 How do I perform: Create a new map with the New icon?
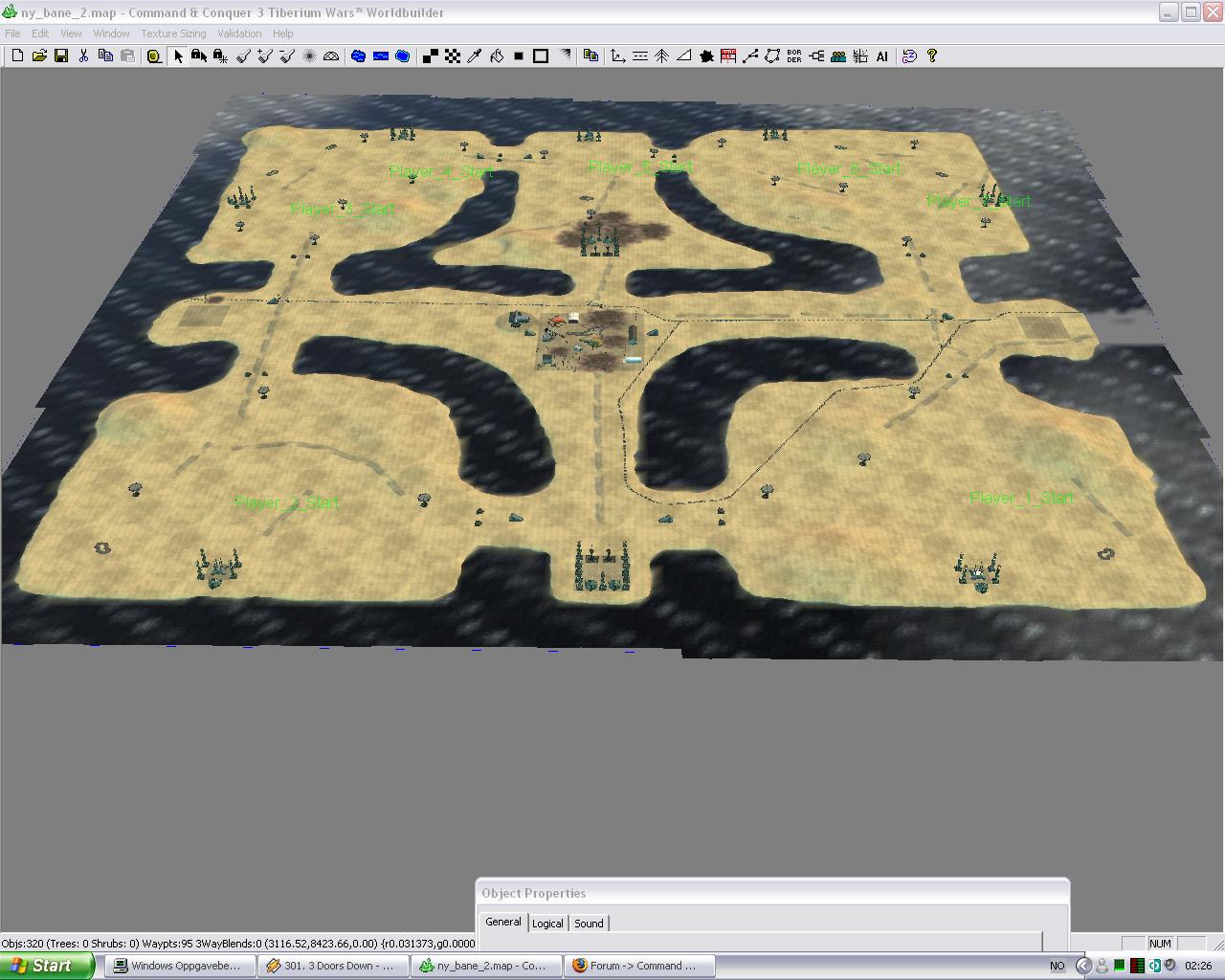click(x=17, y=56)
